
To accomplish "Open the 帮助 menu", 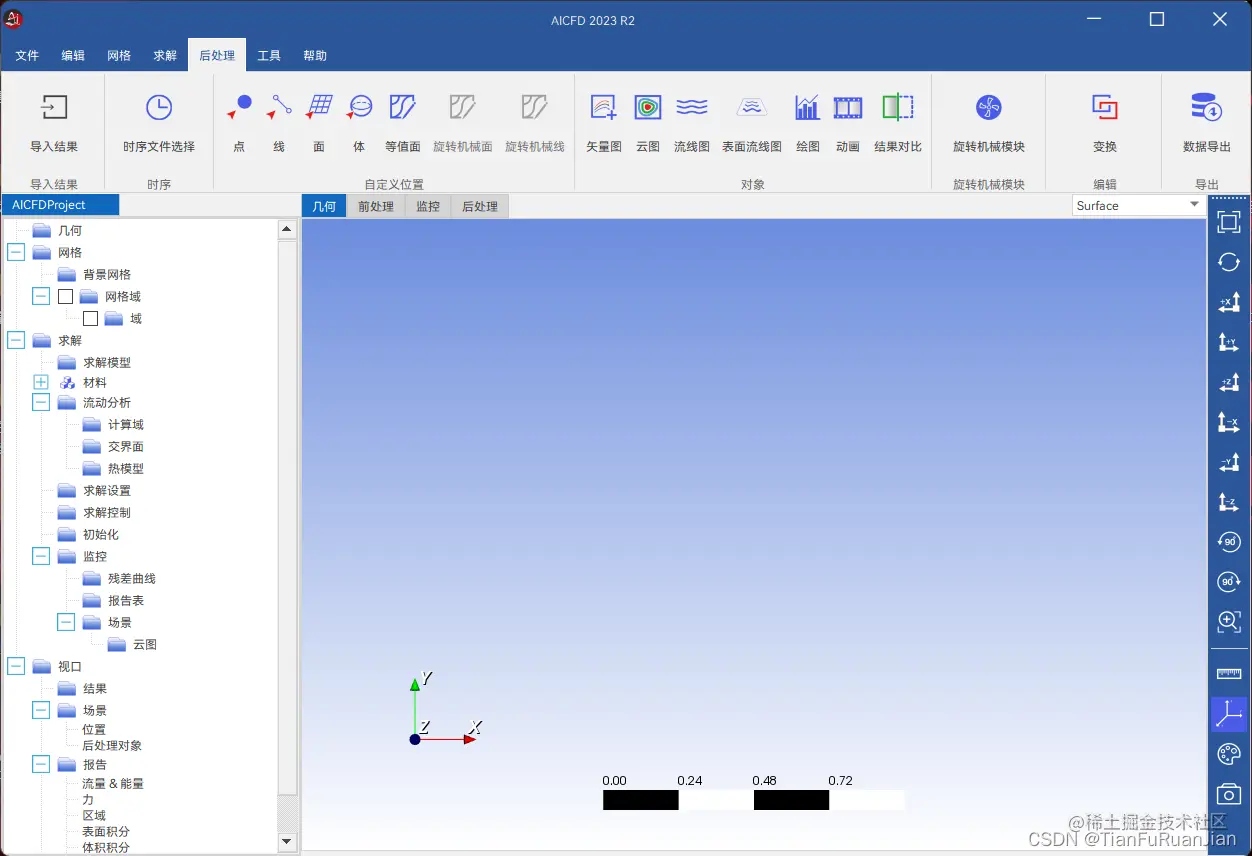I will (315, 56).
